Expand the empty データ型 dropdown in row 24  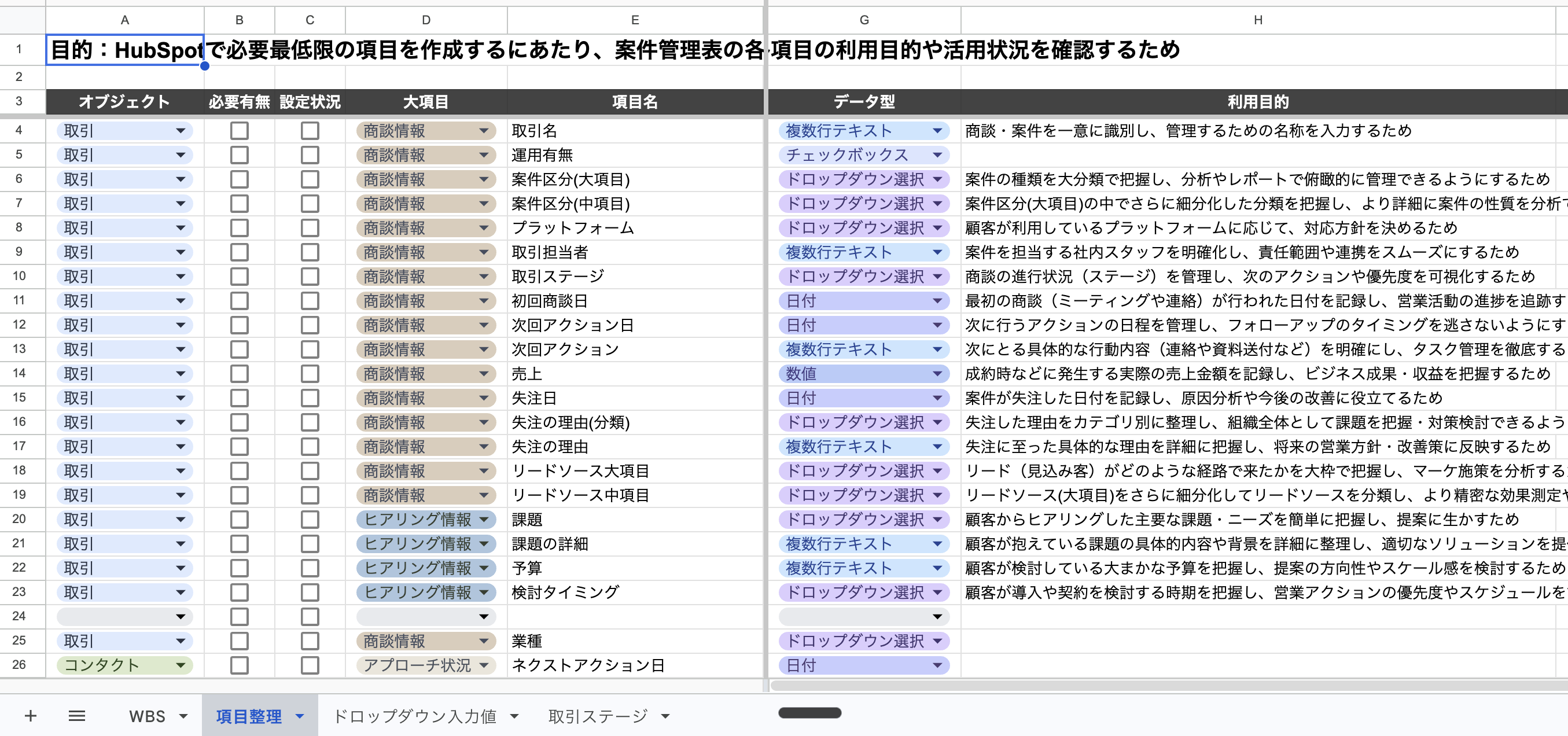[x=864, y=617]
